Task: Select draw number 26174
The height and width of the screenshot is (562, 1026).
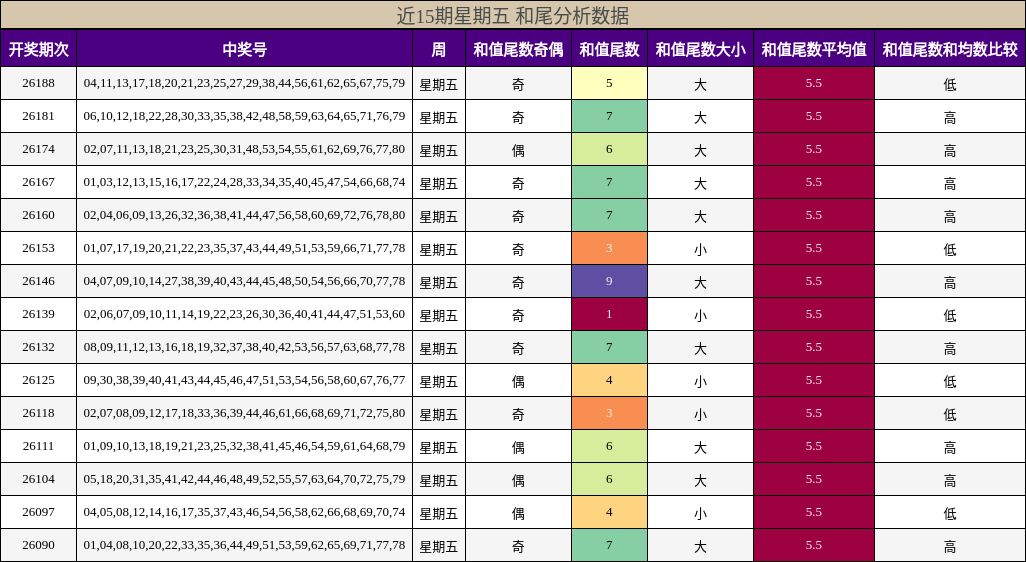Action: (38, 149)
